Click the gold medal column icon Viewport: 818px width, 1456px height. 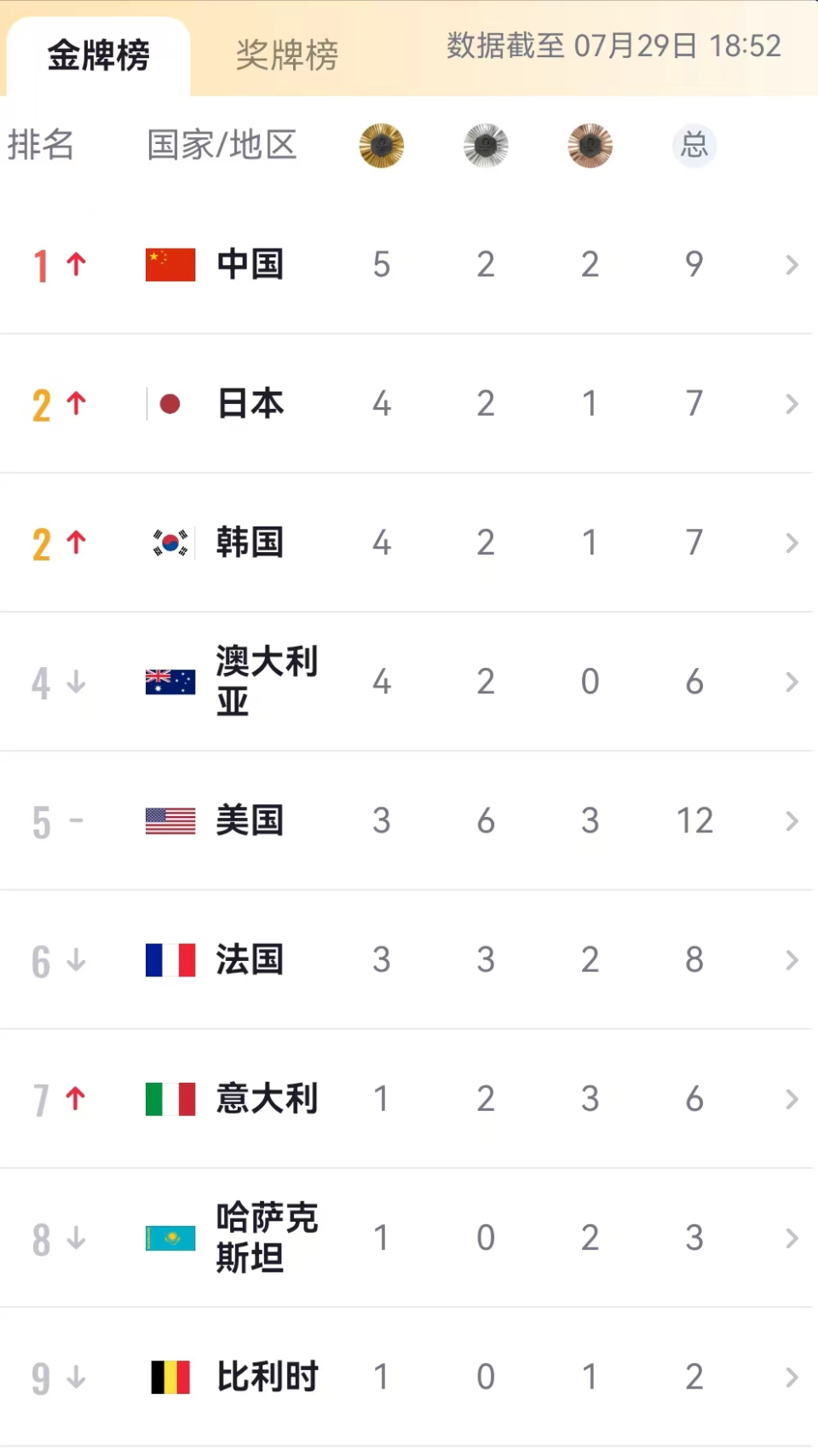pos(382,146)
